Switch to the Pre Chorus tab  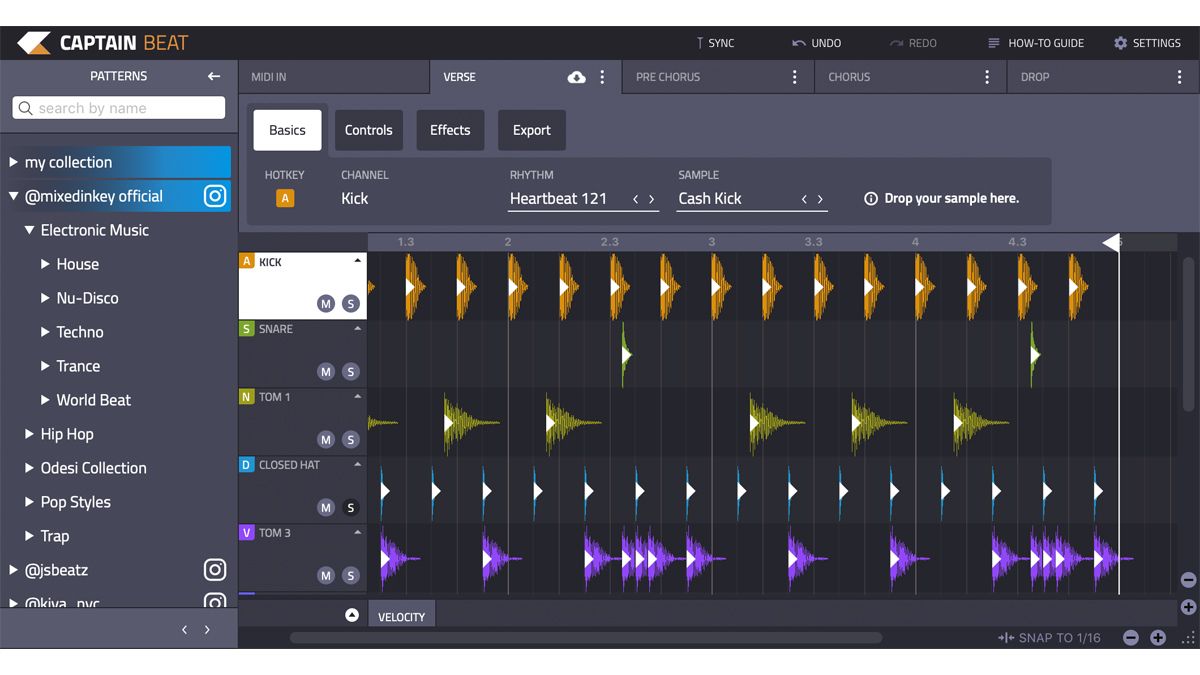coord(719,77)
